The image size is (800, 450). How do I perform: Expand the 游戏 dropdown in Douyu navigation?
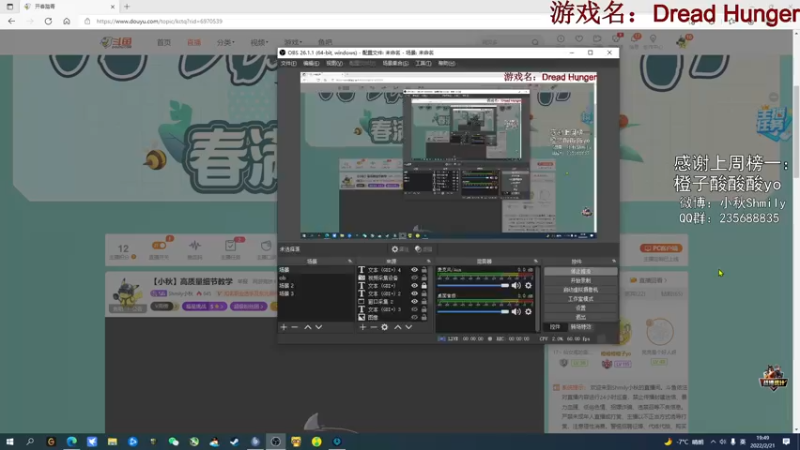coord(293,42)
